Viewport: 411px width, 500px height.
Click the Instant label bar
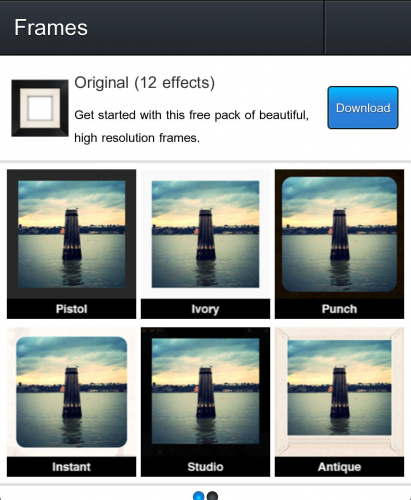pos(71,467)
